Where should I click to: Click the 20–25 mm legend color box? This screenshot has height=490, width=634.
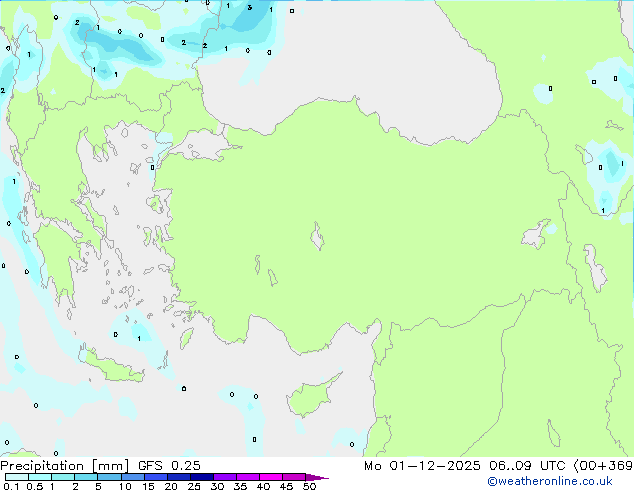coord(178,477)
